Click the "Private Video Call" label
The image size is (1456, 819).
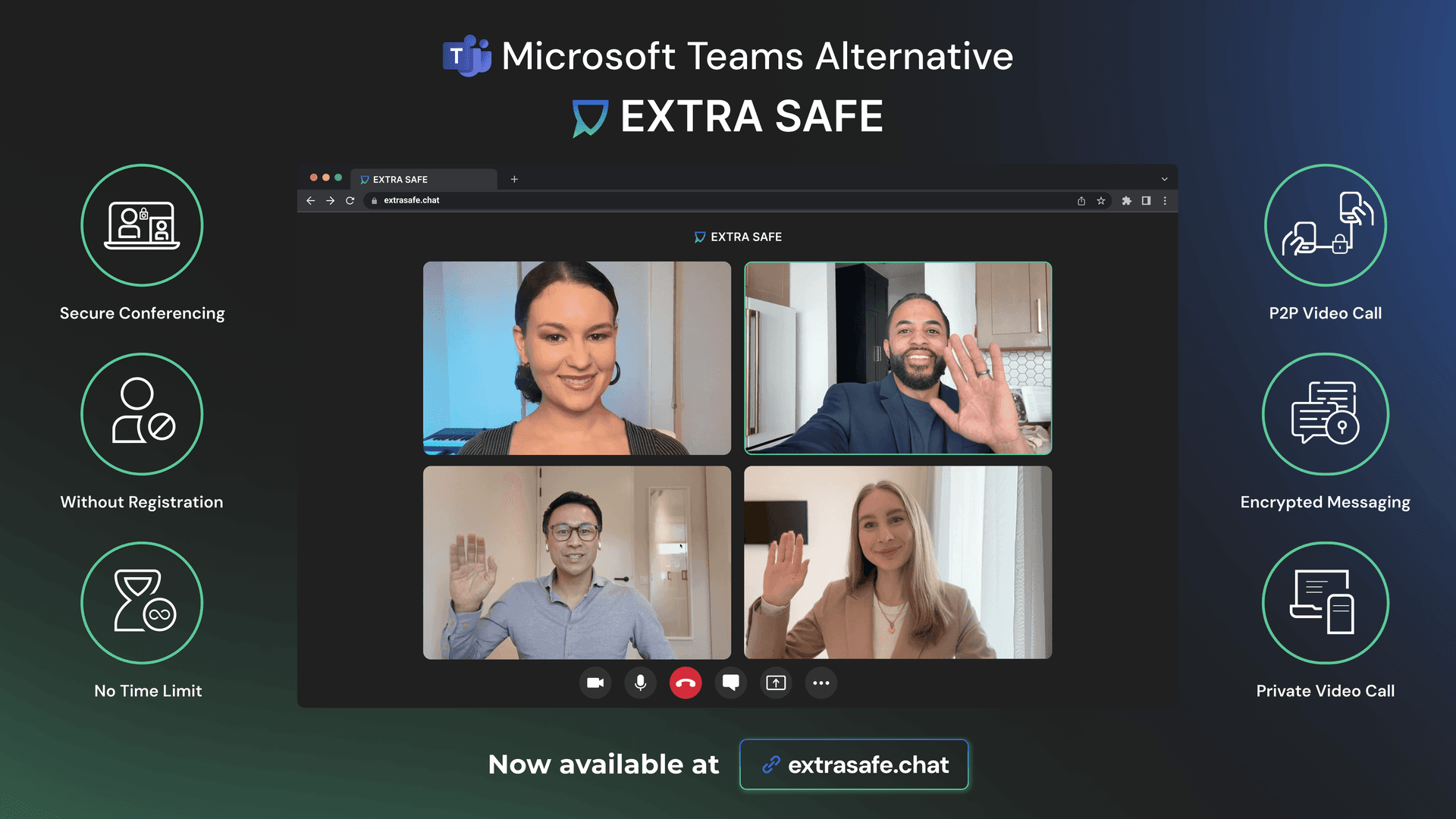coord(1326,691)
